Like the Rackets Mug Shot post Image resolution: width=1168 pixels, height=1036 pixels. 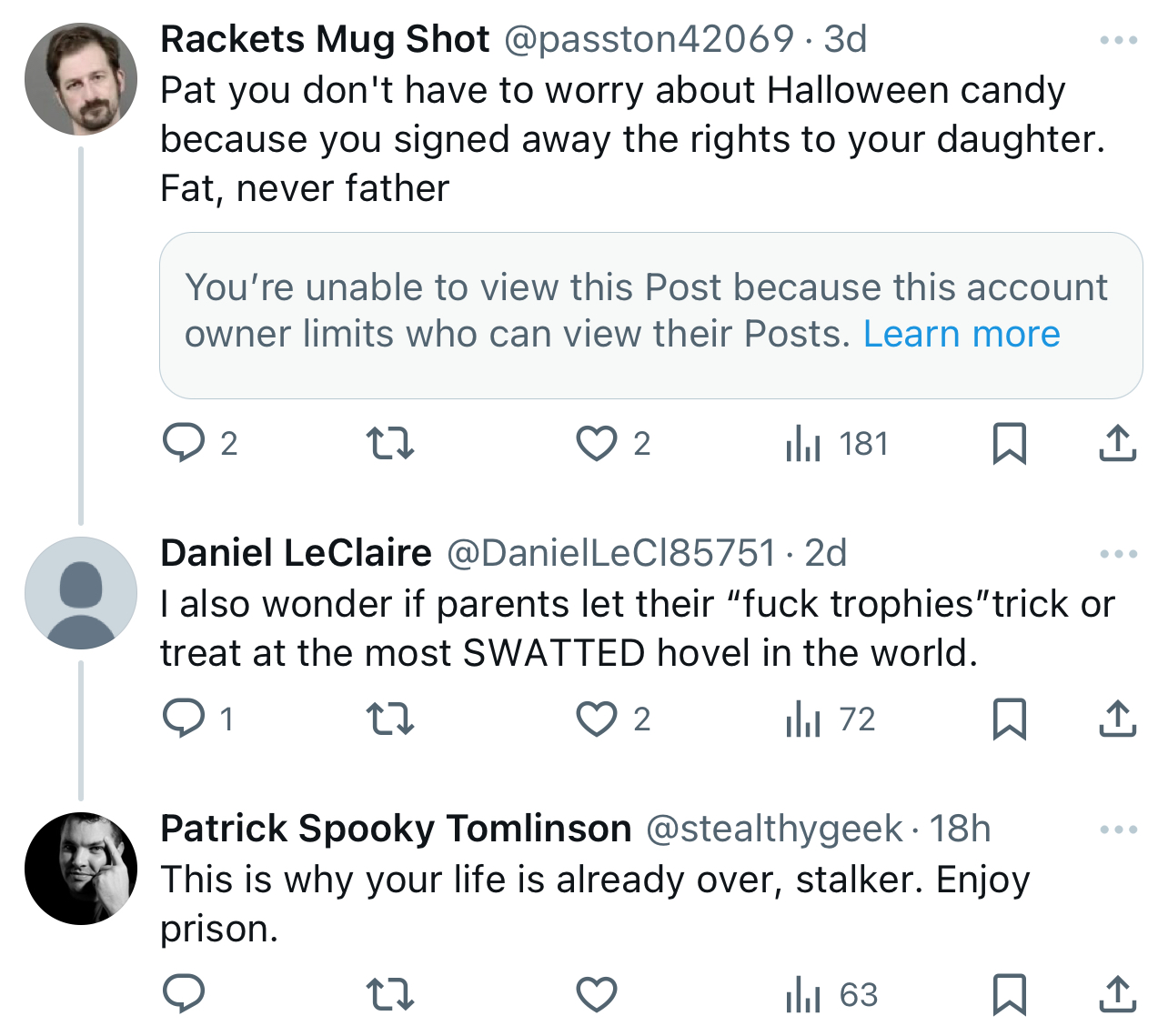pos(597,444)
